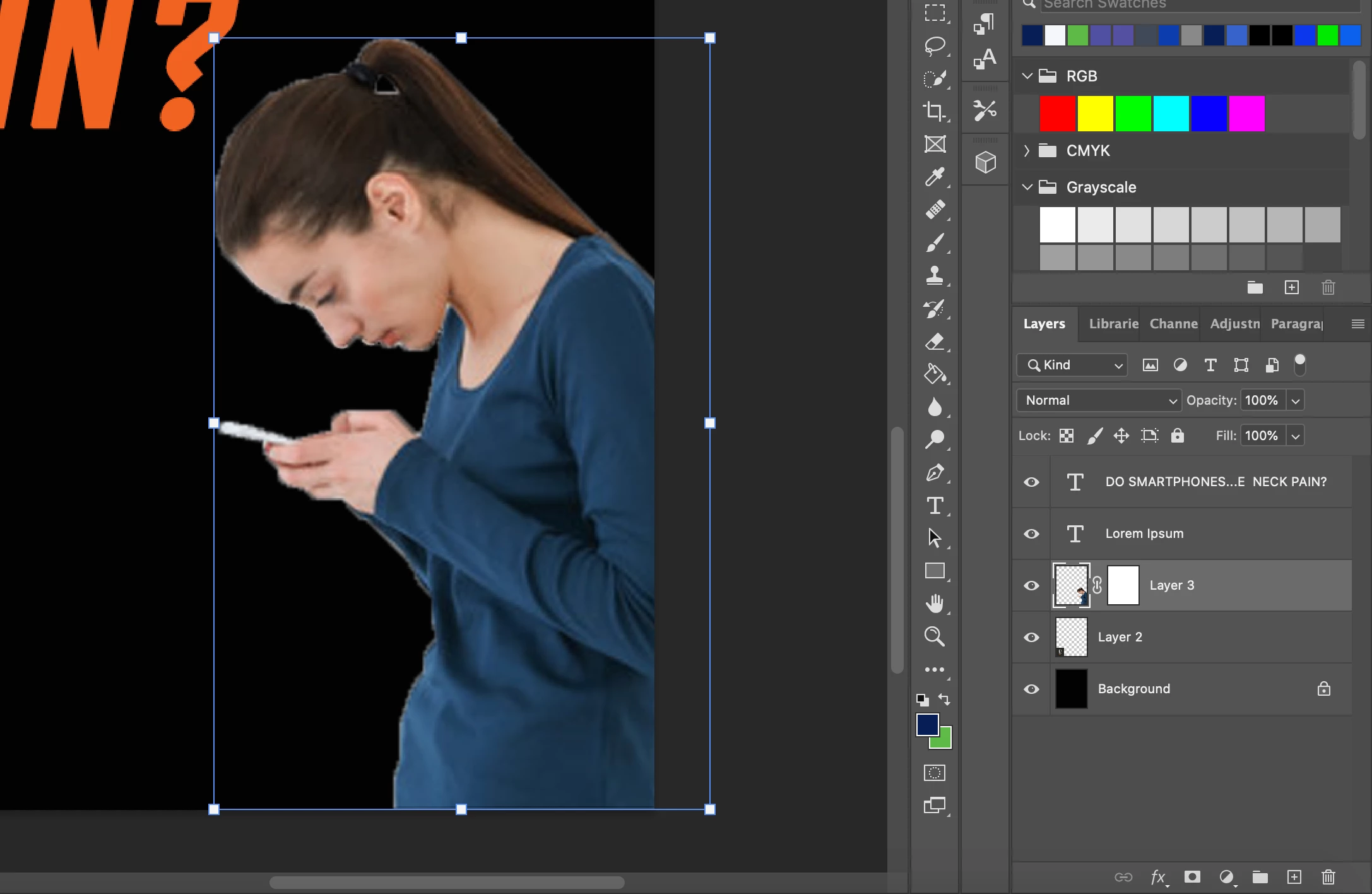Select the Zoom tool
Screen dimensions: 1372x894
click(x=935, y=636)
